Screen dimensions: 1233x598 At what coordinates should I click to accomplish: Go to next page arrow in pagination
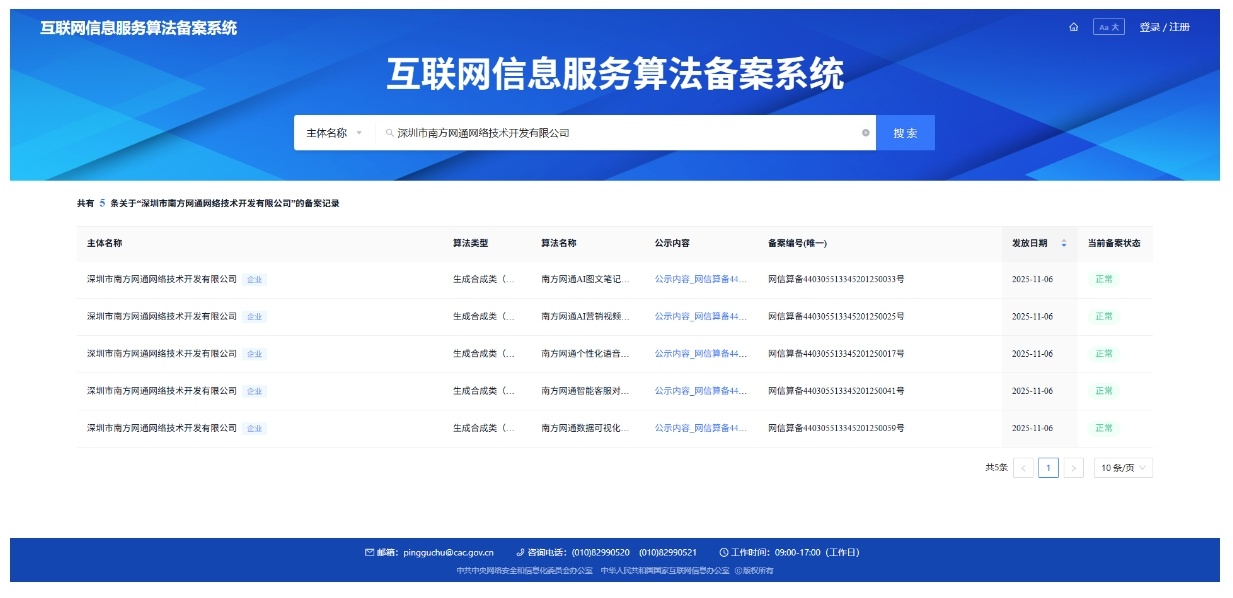click(x=1074, y=468)
